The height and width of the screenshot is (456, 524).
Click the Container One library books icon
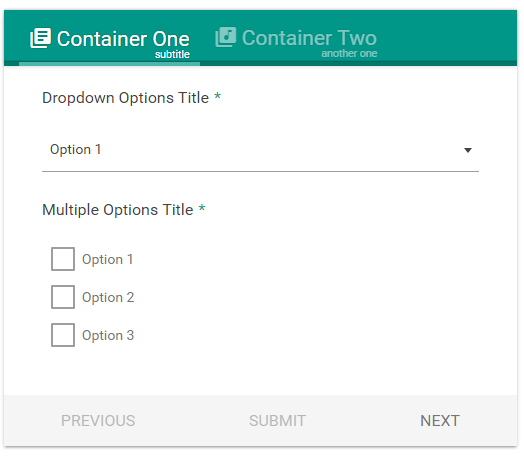[x=40, y=38]
